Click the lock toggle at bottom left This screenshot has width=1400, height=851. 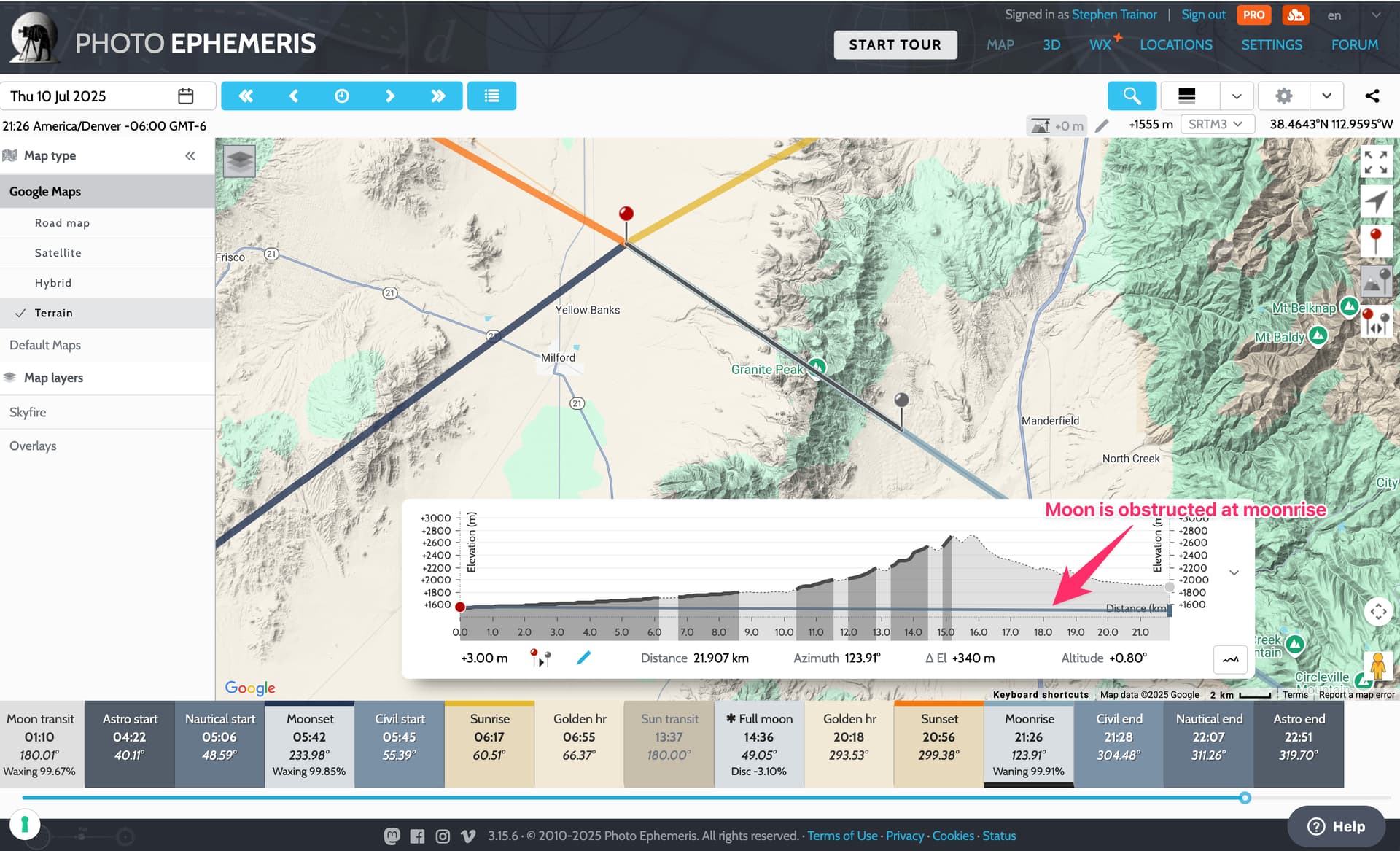point(25,825)
